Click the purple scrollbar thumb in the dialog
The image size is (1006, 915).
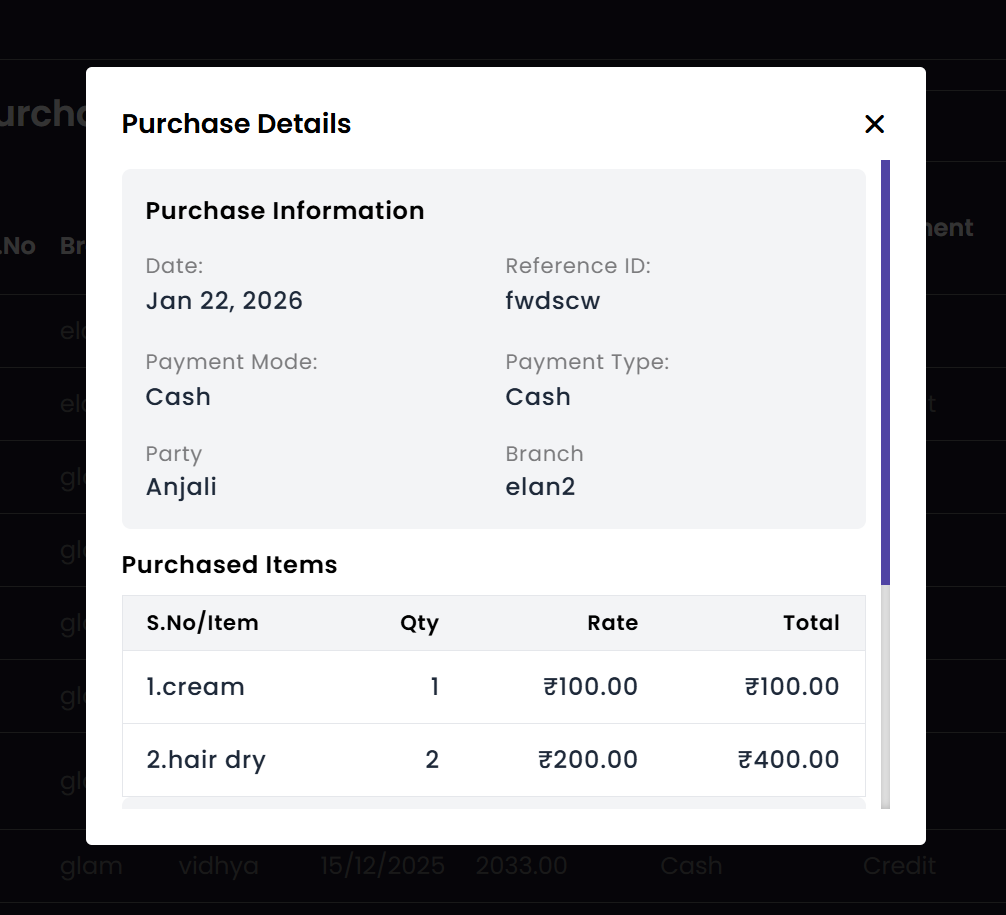(x=885, y=370)
